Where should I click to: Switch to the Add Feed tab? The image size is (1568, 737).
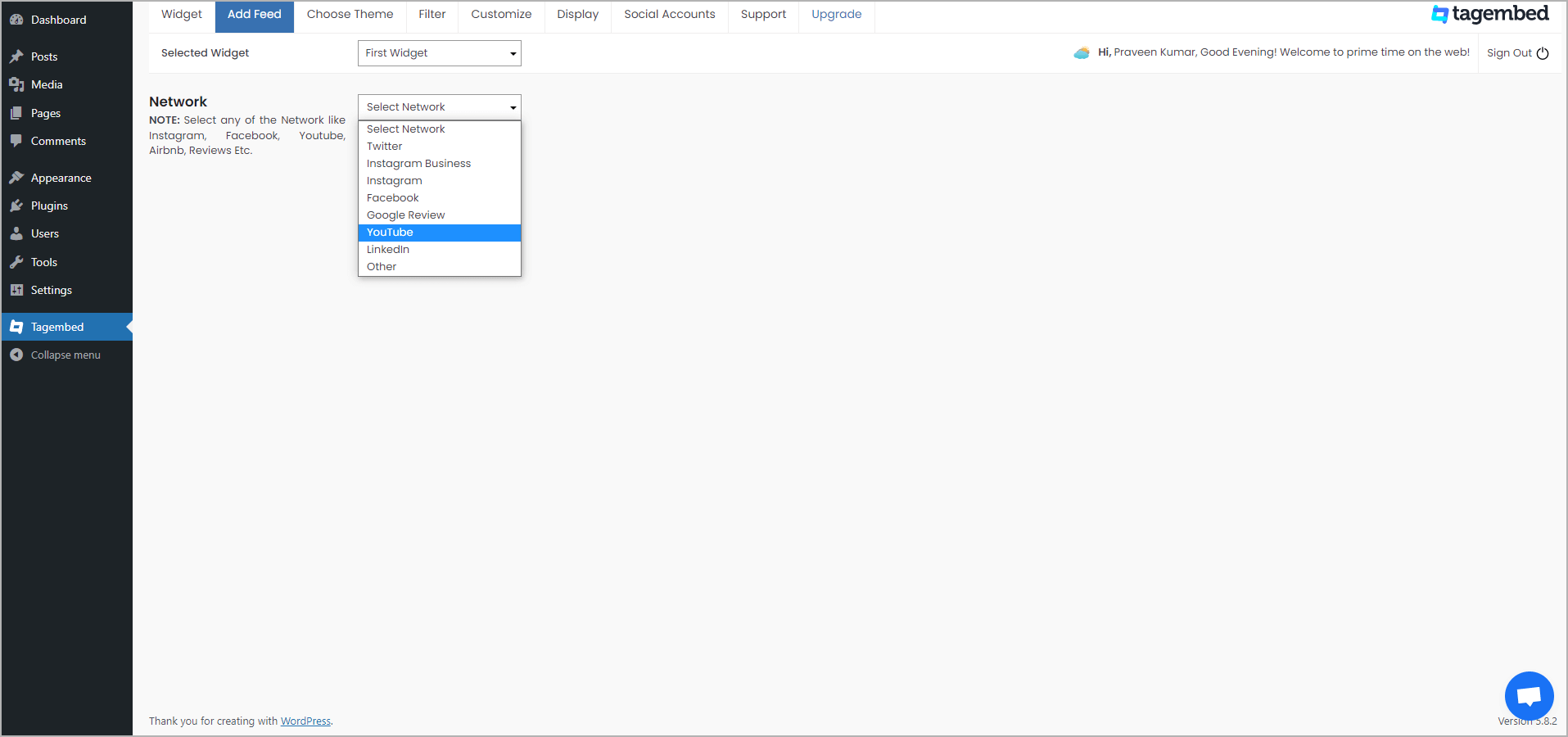(x=255, y=15)
